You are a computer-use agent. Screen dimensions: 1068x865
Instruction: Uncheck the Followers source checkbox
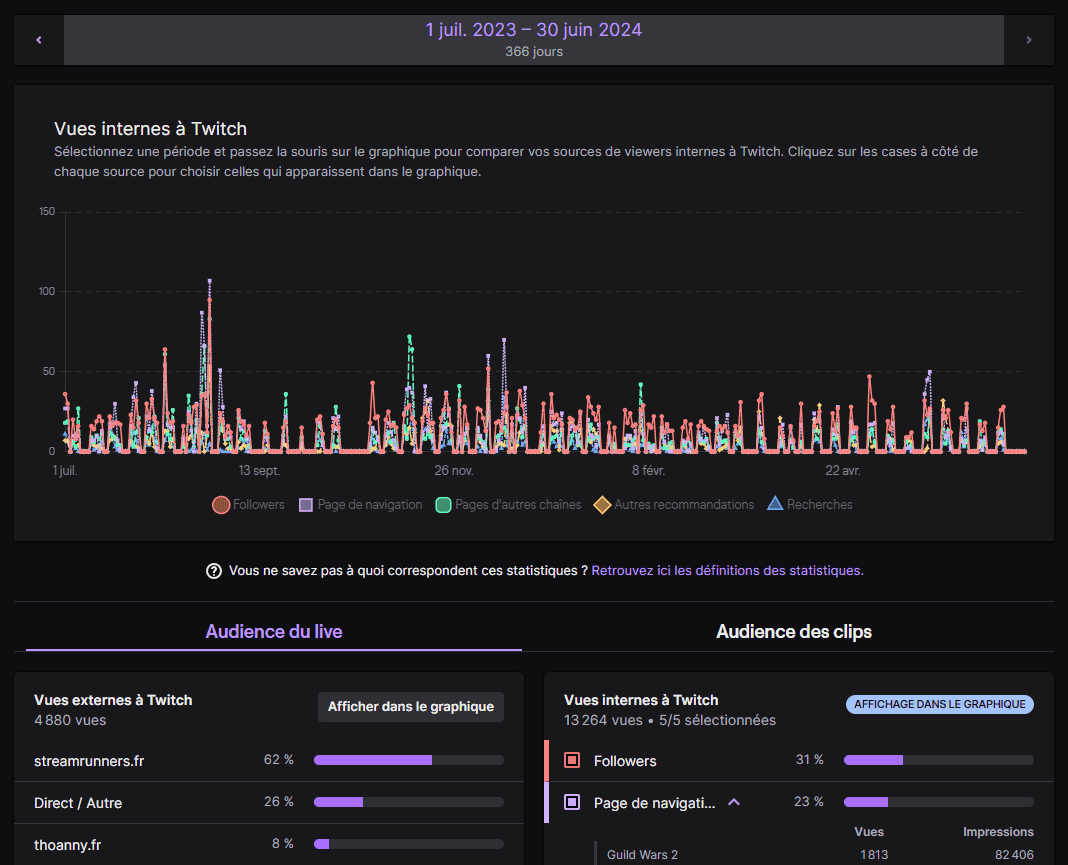tap(572, 761)
